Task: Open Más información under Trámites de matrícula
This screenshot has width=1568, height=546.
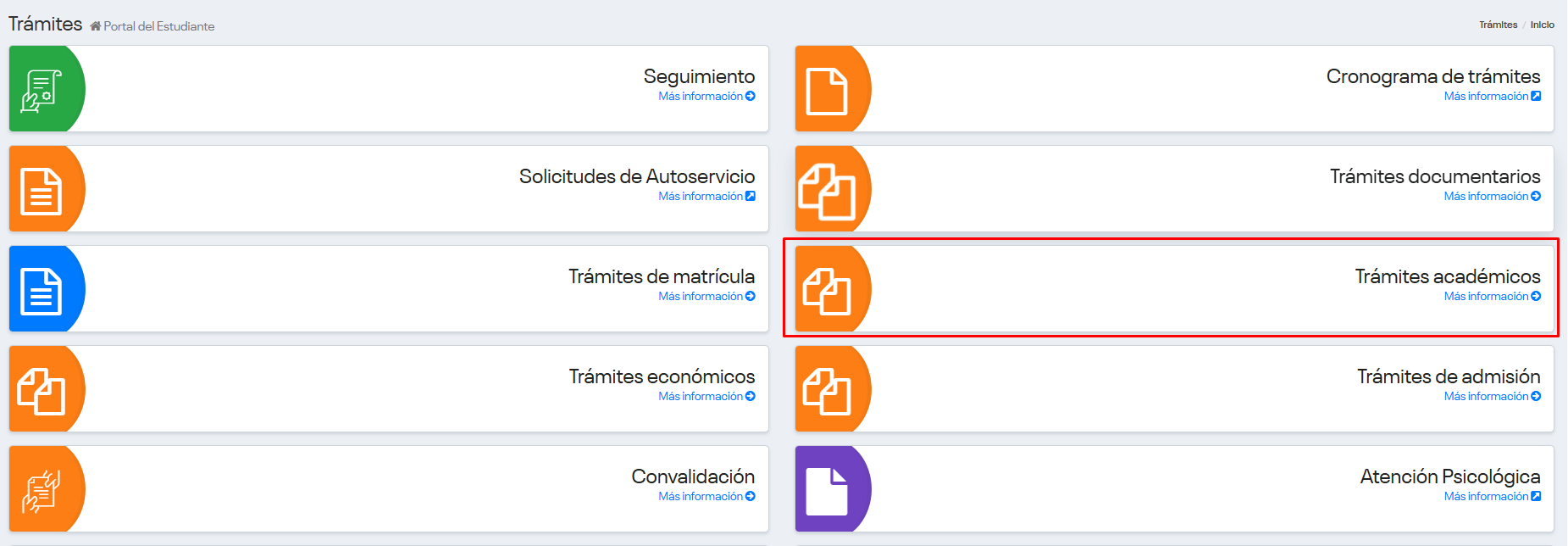Action: pyautogui.click(x=706, y=297)
